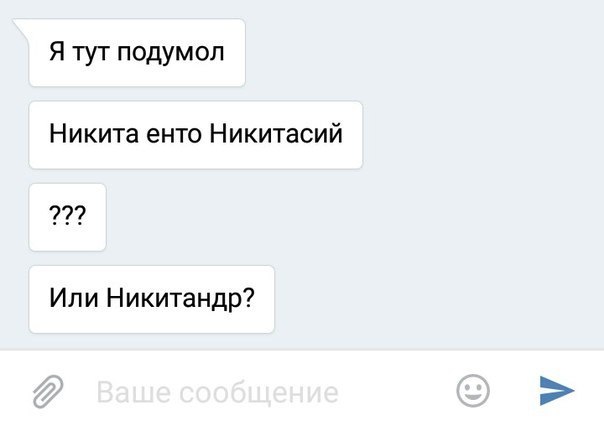Click the word 'Никитандр?' in the last message
The image size is (604, 431).
click(181, 299)
